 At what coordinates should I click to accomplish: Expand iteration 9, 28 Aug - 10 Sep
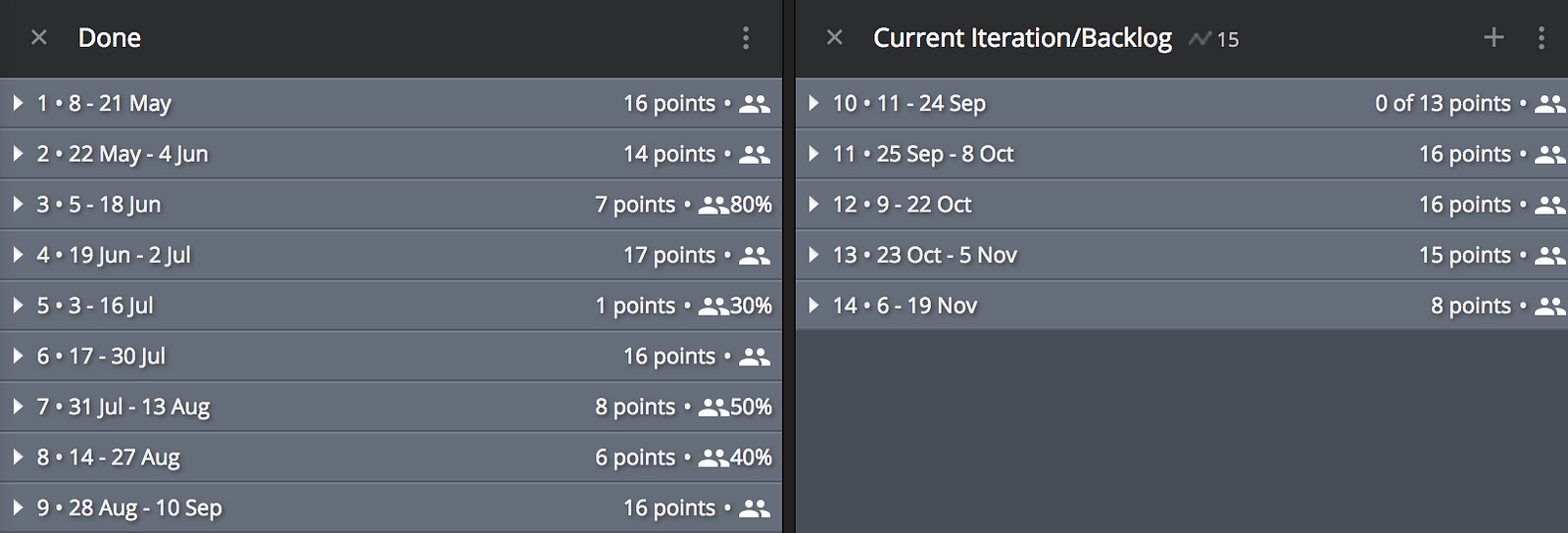[18, 508]
